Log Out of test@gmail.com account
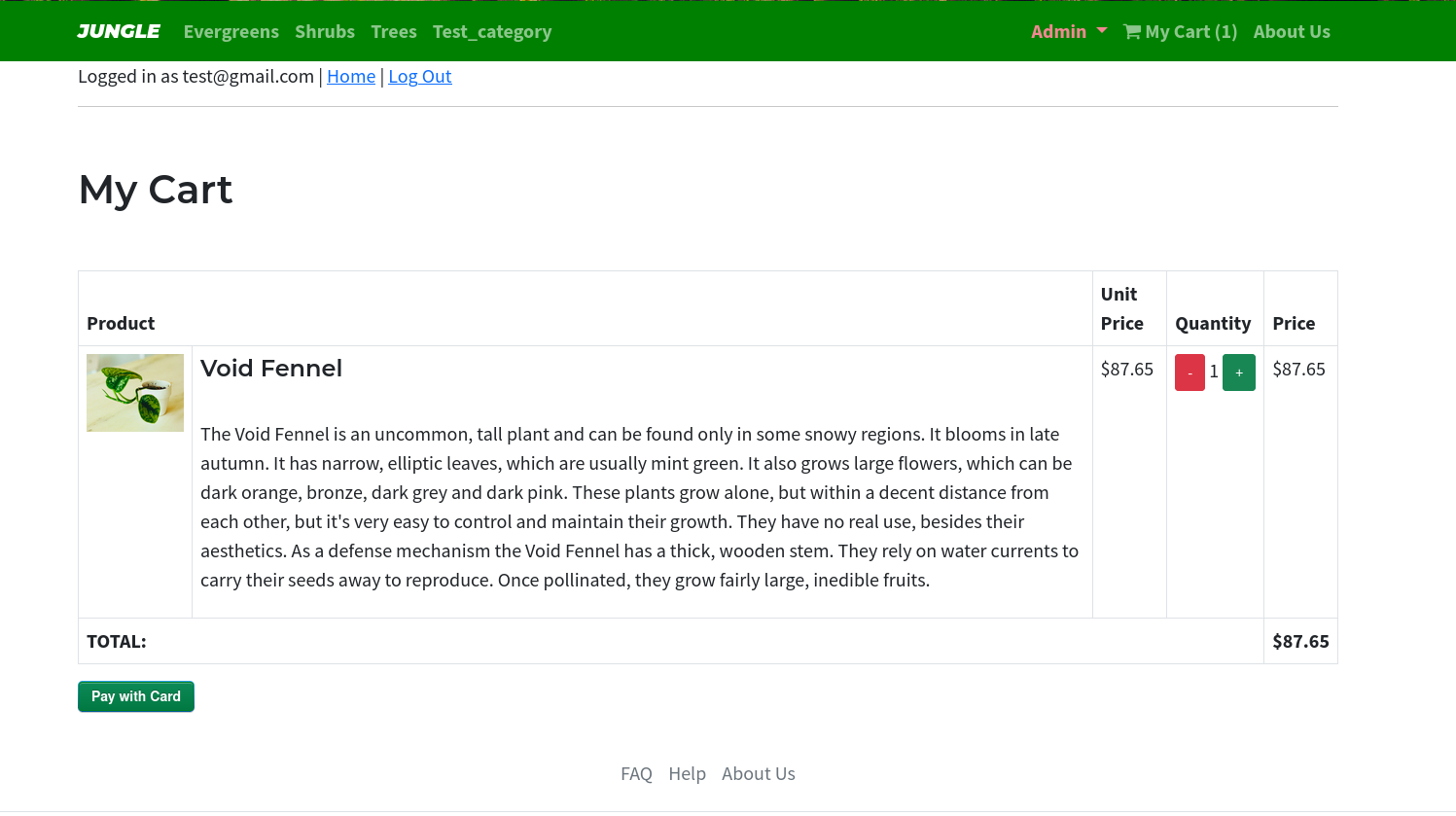This screenshot has height=816, width=1456. click(420, 76)
